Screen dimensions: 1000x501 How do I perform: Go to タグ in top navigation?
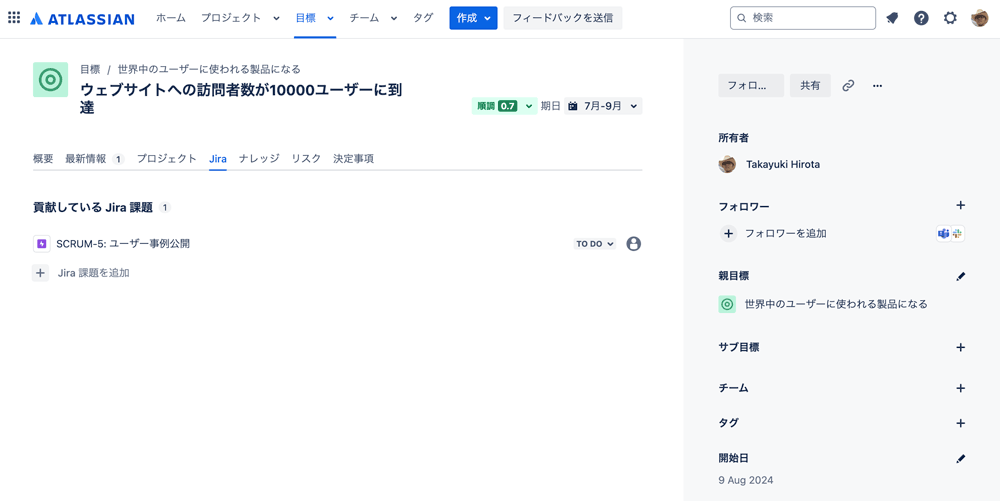pyautogui.click(x=422, y=18)
